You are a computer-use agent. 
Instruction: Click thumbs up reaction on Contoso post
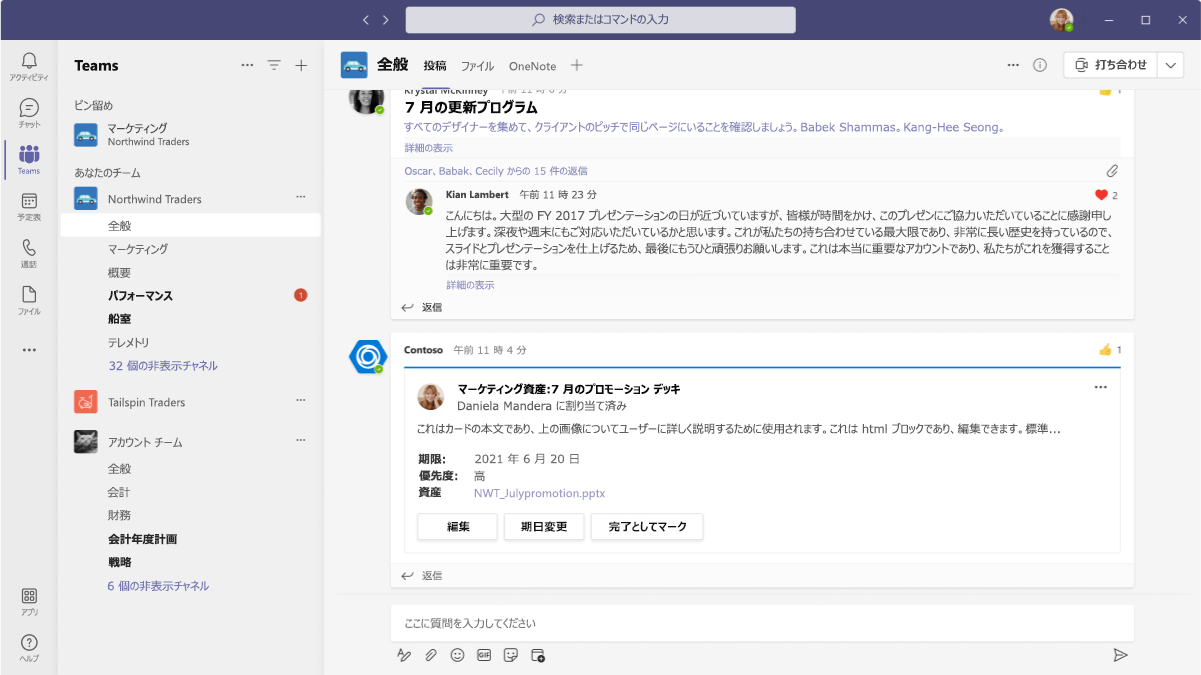click(x=1105, y=350)
